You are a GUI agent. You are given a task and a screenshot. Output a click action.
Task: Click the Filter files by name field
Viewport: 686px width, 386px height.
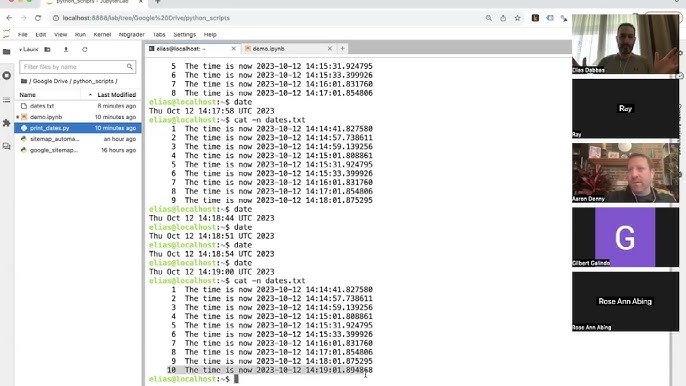click(x=77, y=67)
